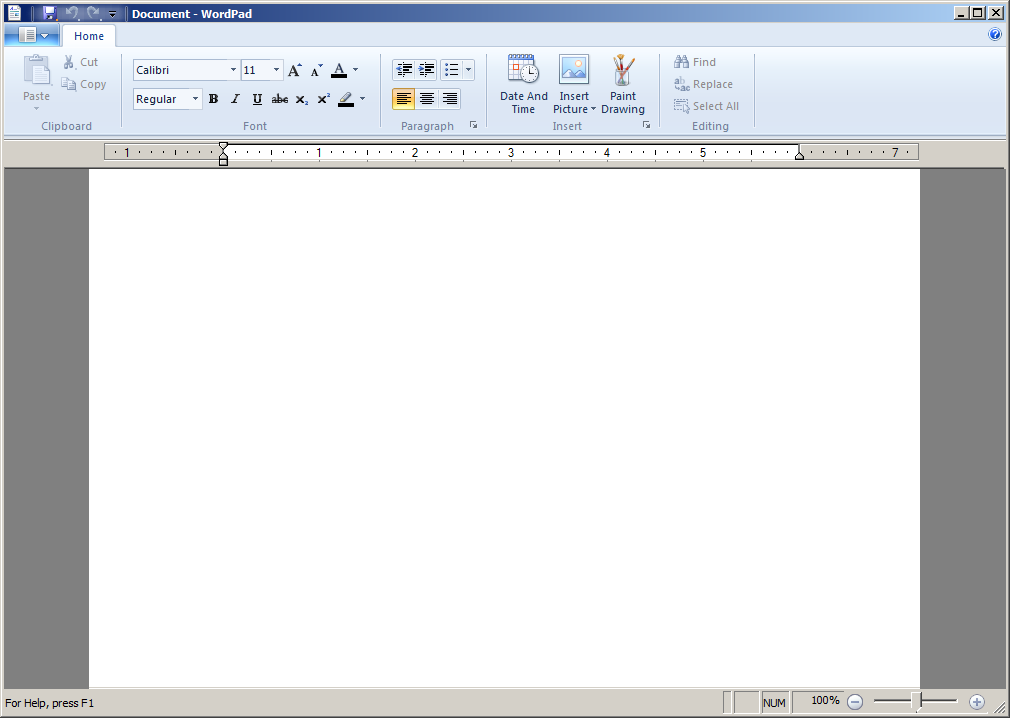Screen dimensions: 1010x718
Task: Toggle Italic formatting
Action: 235,99
